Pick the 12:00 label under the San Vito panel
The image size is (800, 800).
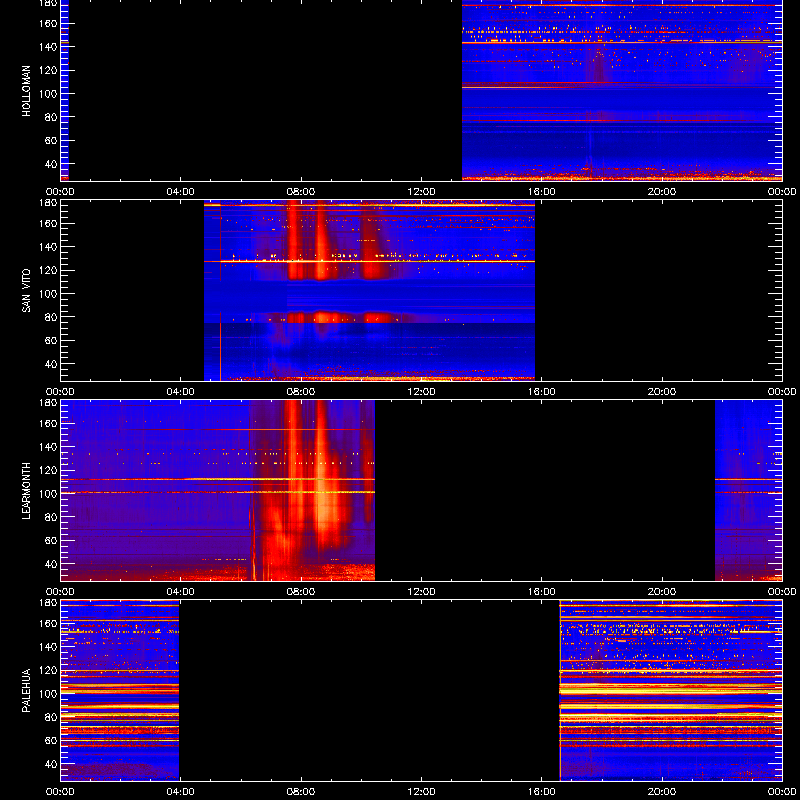[x=421, y=392]
